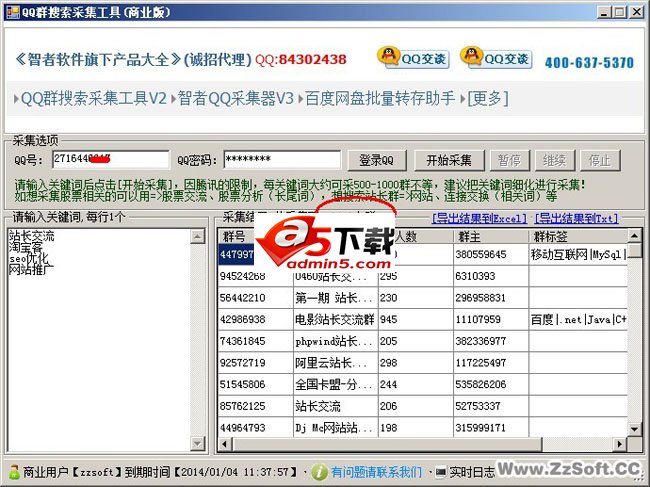Select group row 85762125

tap(422, 406)
